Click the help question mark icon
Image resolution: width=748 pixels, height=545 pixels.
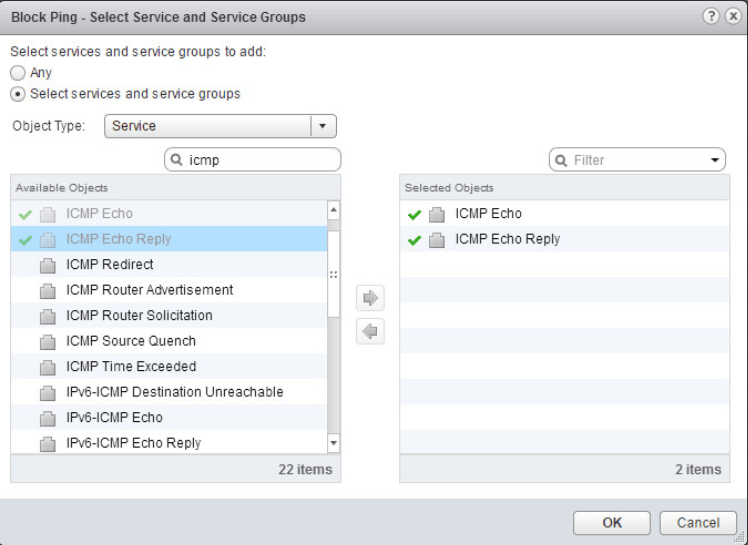pos(711,17)
